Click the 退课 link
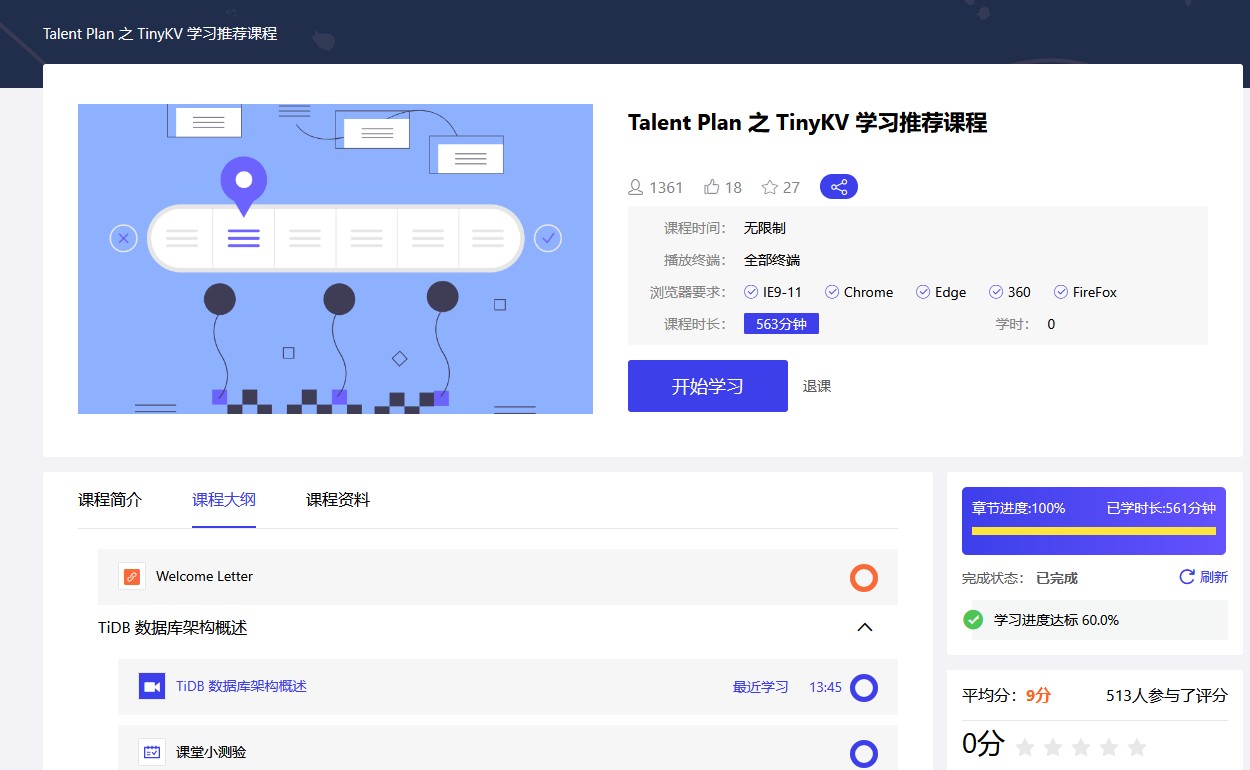The image size is (1250, 770). point(817,386)
